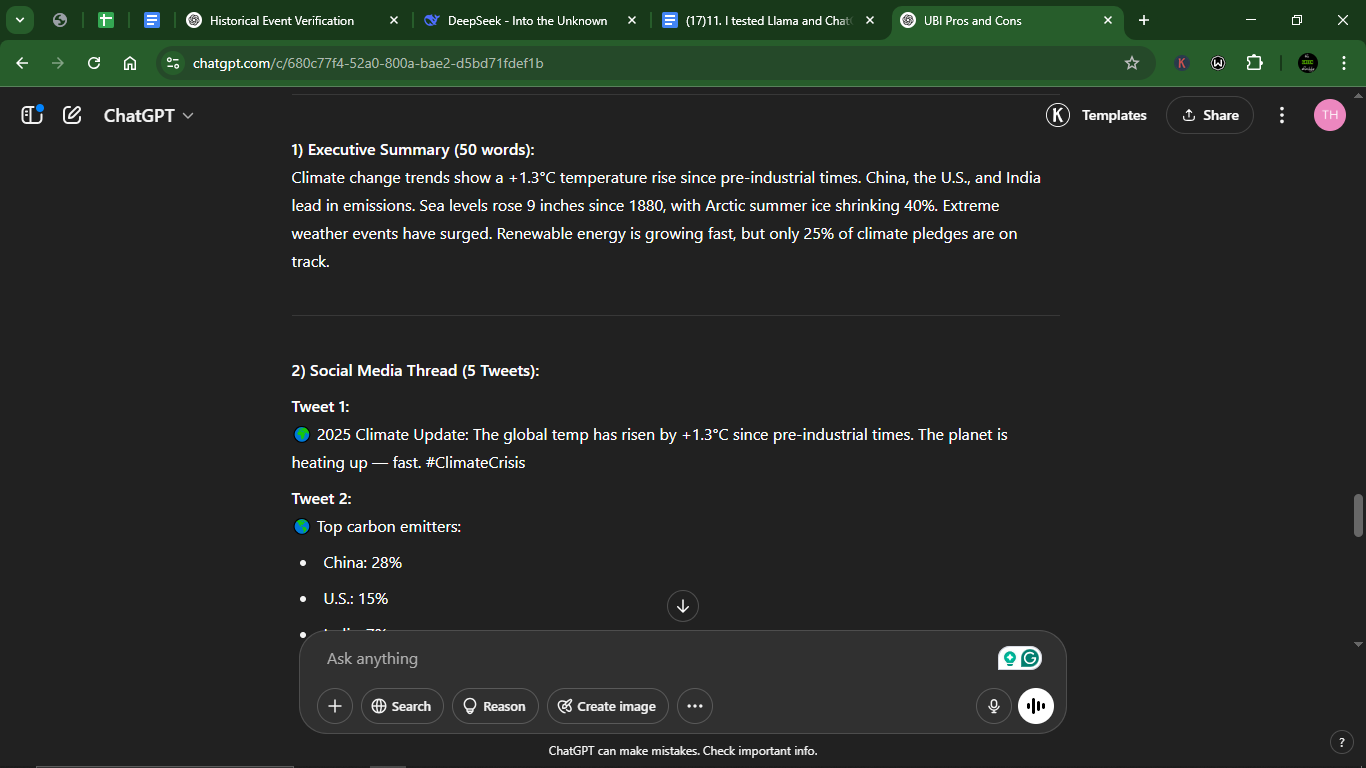Open the ChatGPT model selector dropdown
Image resolution: width=1366 pixels, height=768 pixels.
pos(149,115)
